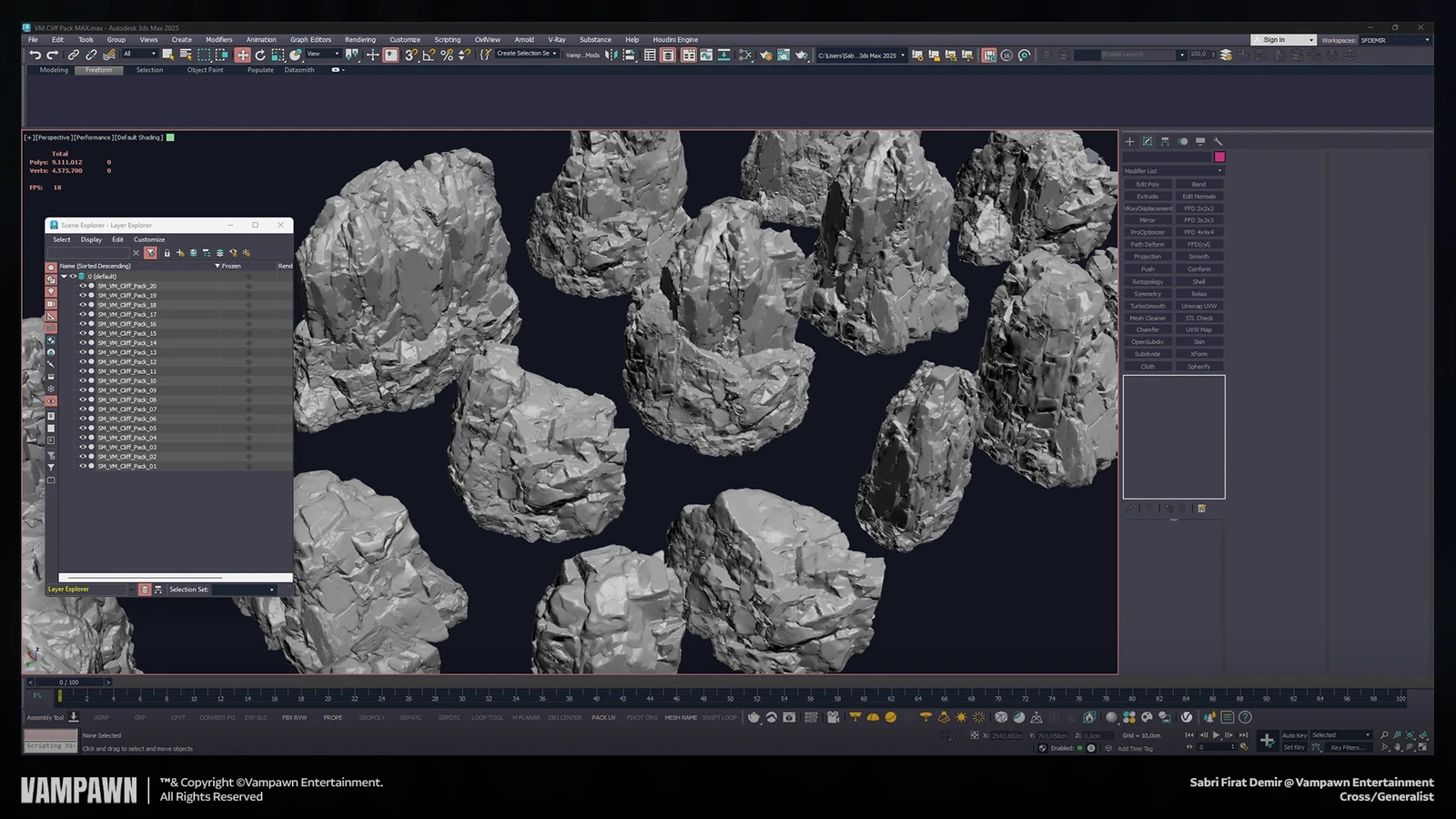Image resolution: width=1456 pixels, height=819 pixels.
Task: Switch to the Hierarchy command panel
Action: pyautogui.click(x=1165, y=141)
